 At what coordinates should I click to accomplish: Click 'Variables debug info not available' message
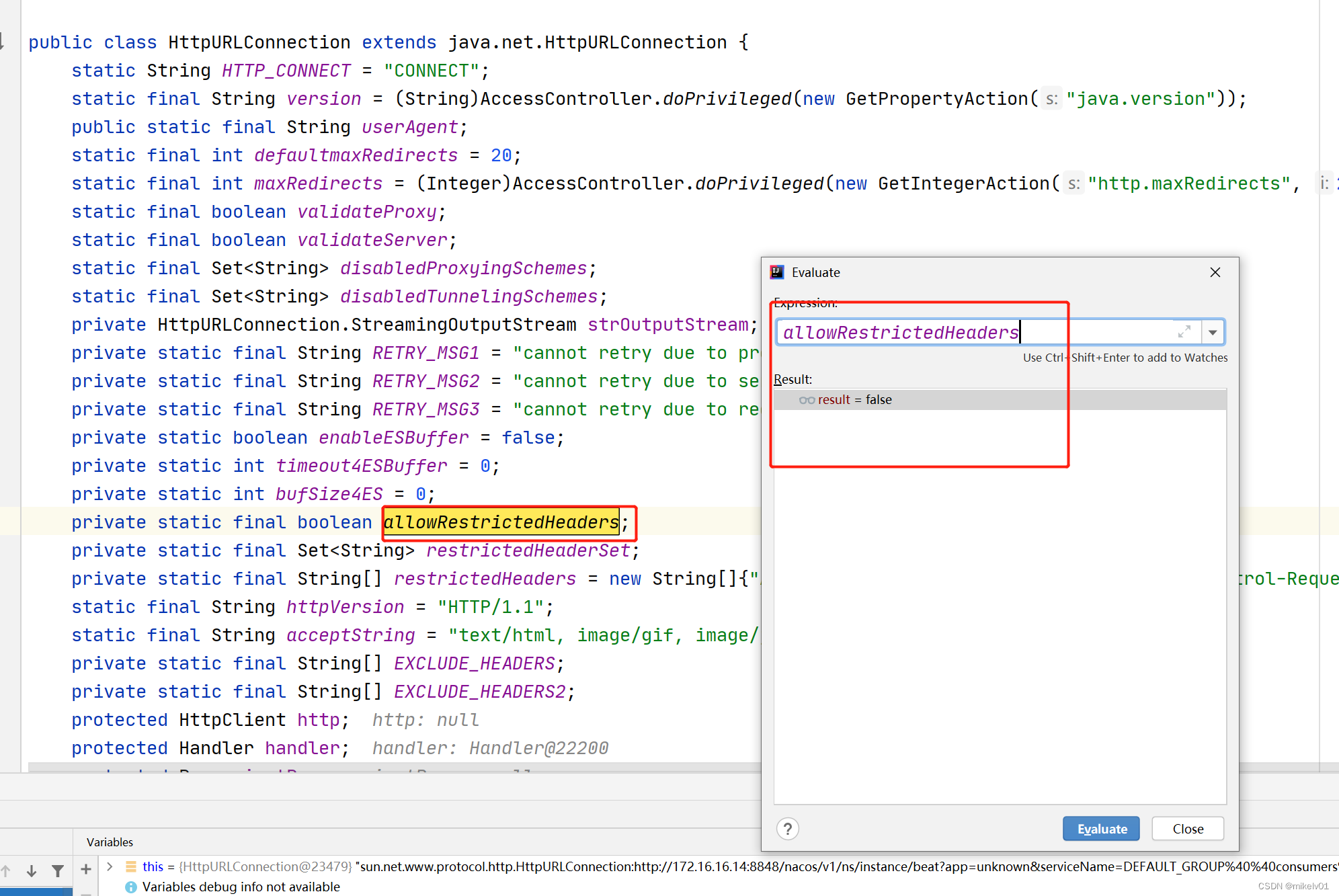pyautogui.click(x=241, y=887)
